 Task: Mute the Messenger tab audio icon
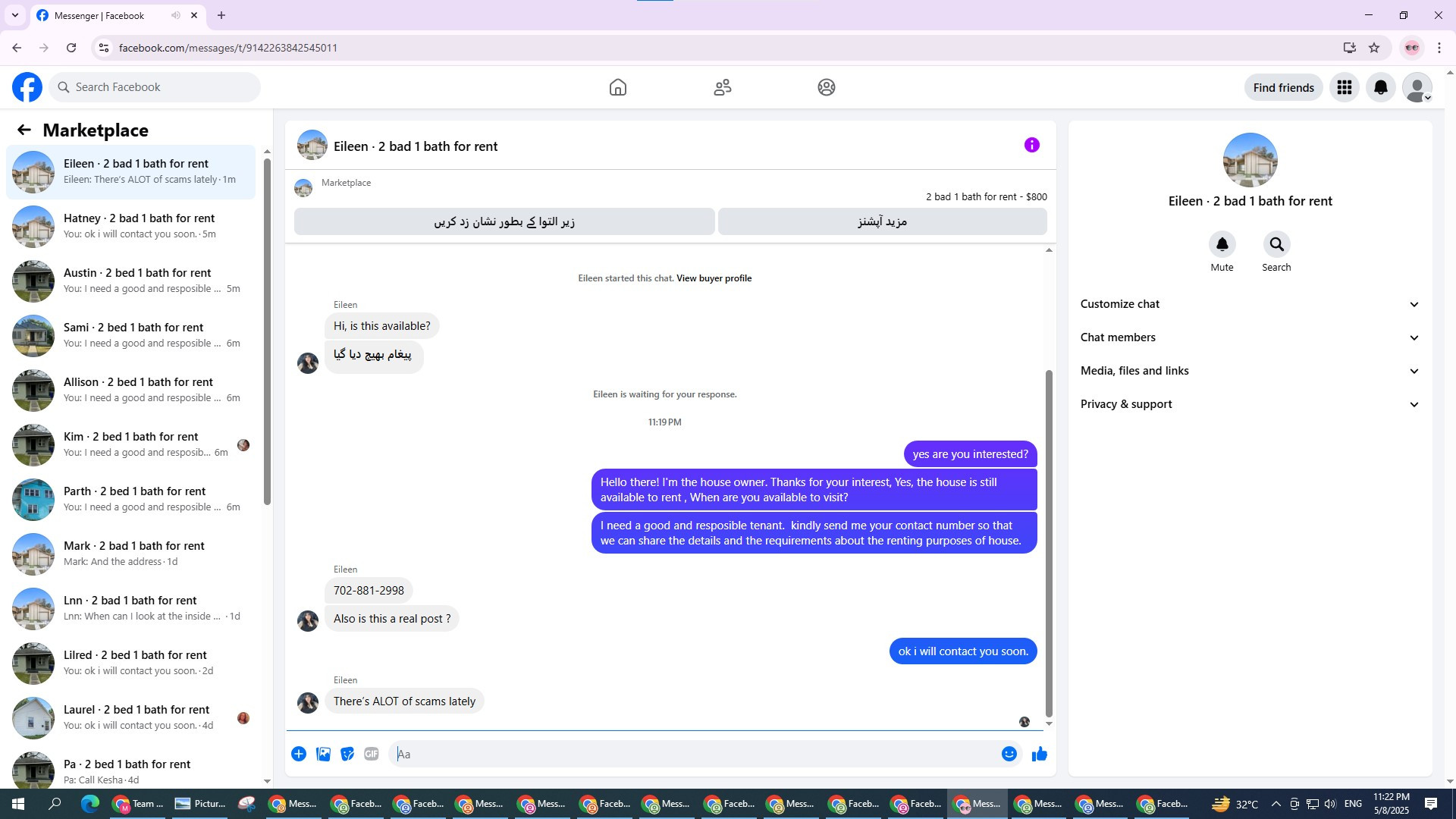[x=176, y=15]
